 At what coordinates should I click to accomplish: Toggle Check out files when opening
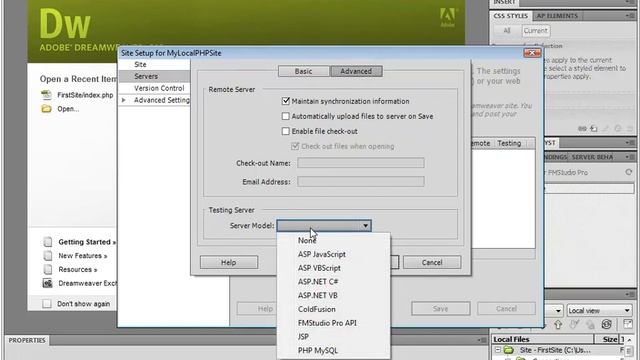[295, 146]
